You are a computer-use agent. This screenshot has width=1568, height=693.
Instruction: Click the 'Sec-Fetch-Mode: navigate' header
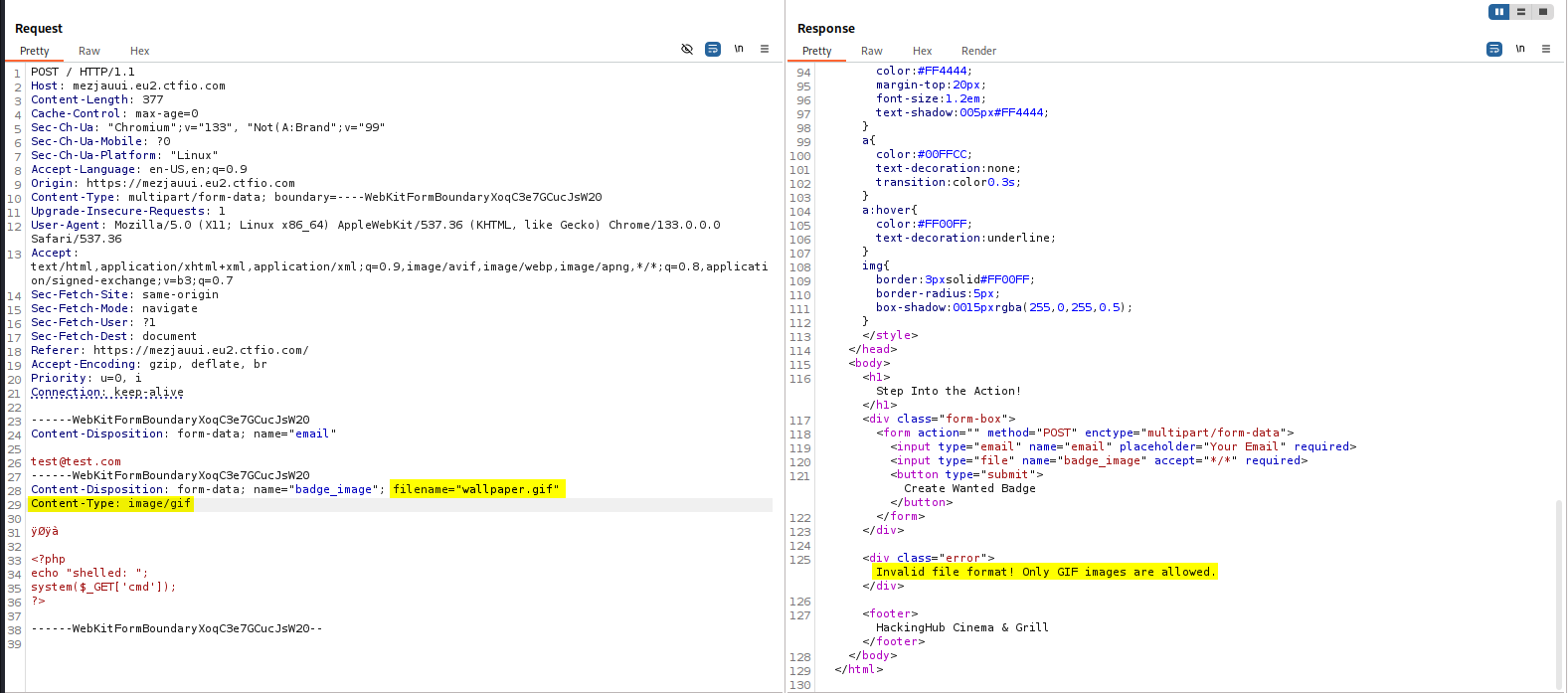pyautogui.click(x=114, y=308)
